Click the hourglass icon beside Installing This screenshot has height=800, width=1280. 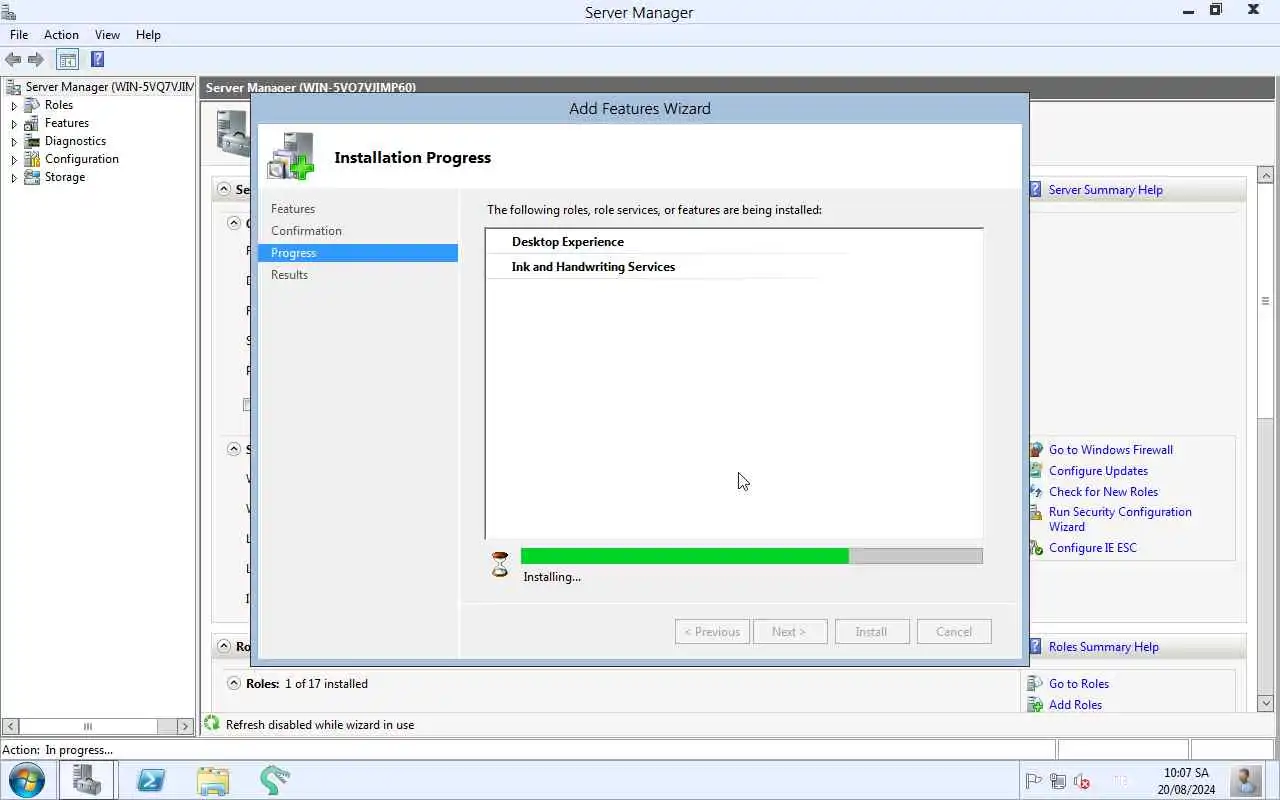[x=500, y=564]
